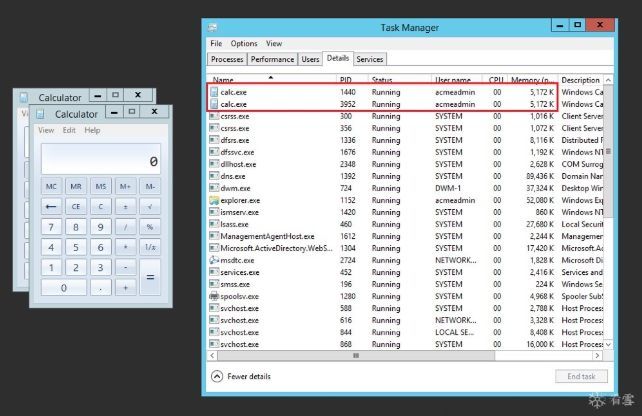Select the dfsrs.exe row name

[x=235, y=140]
